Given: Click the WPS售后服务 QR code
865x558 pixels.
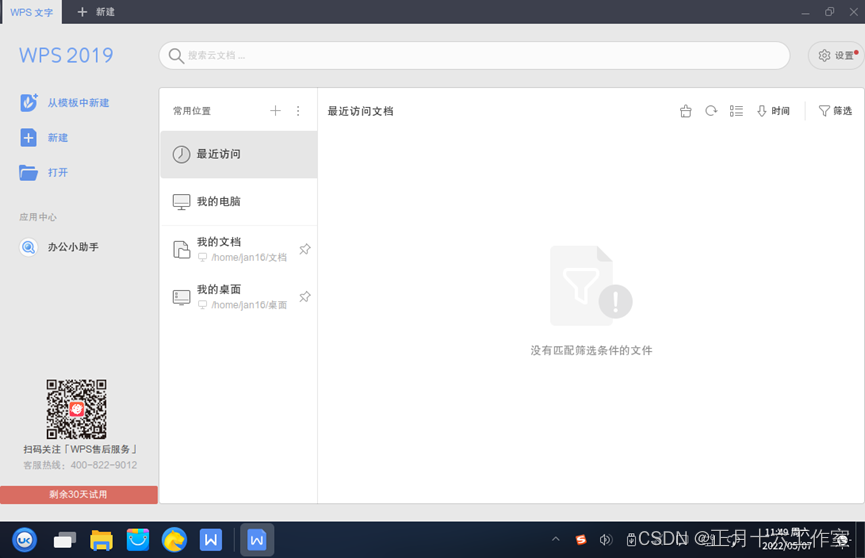Looking at the screenshot, I should (x=77, y=408).
